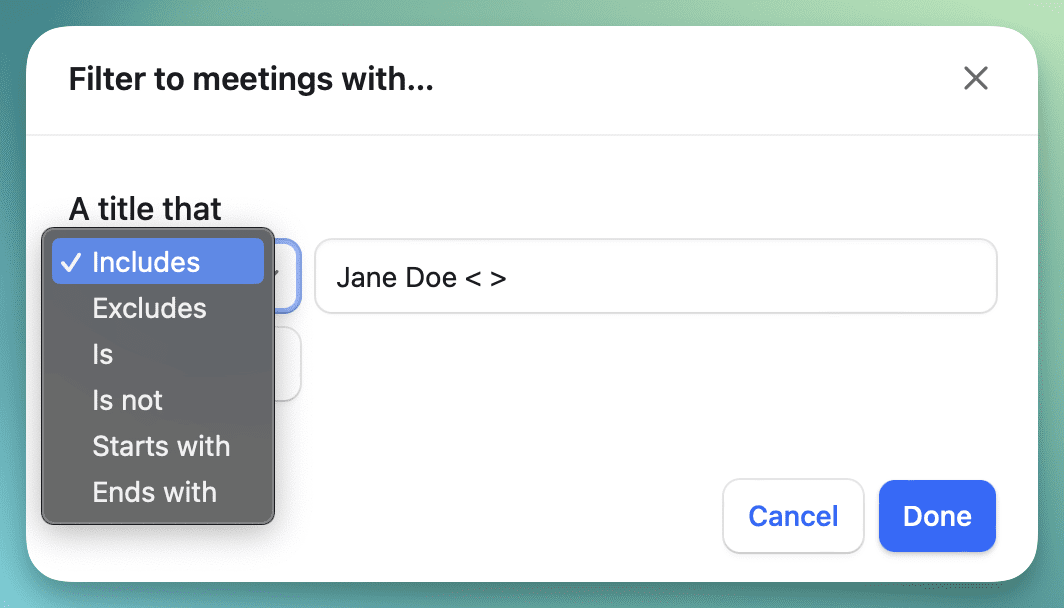Select the Includes option
The width and height of the screenshot is (1064, 608).
pyautogui.click(x=146, y=262)
